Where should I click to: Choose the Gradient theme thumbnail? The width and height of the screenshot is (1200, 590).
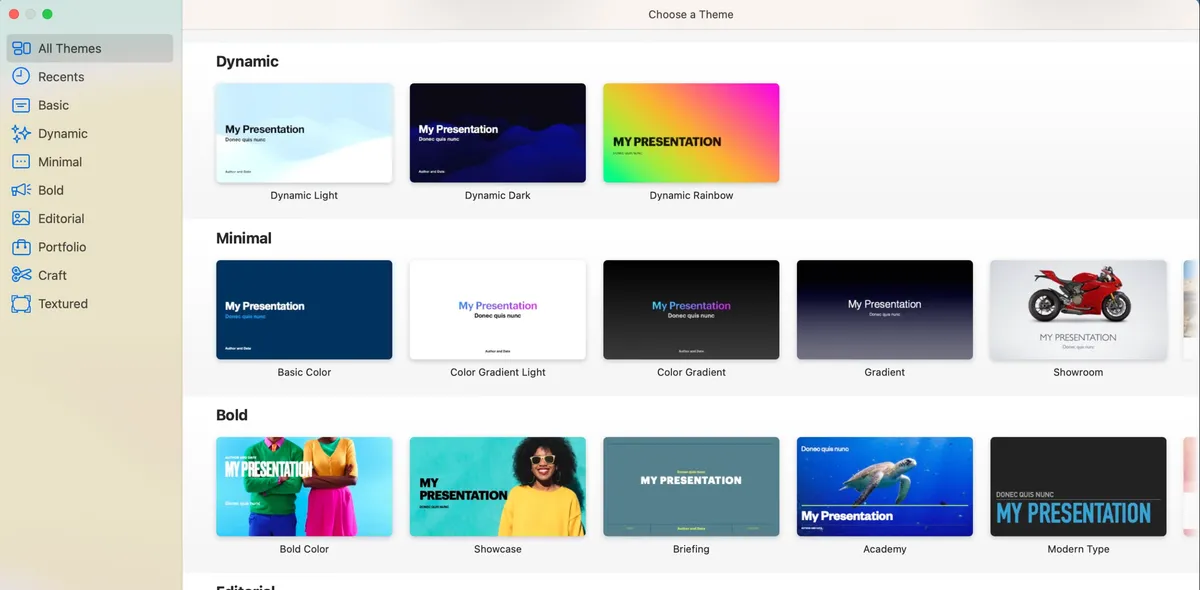tap(885, 310)
